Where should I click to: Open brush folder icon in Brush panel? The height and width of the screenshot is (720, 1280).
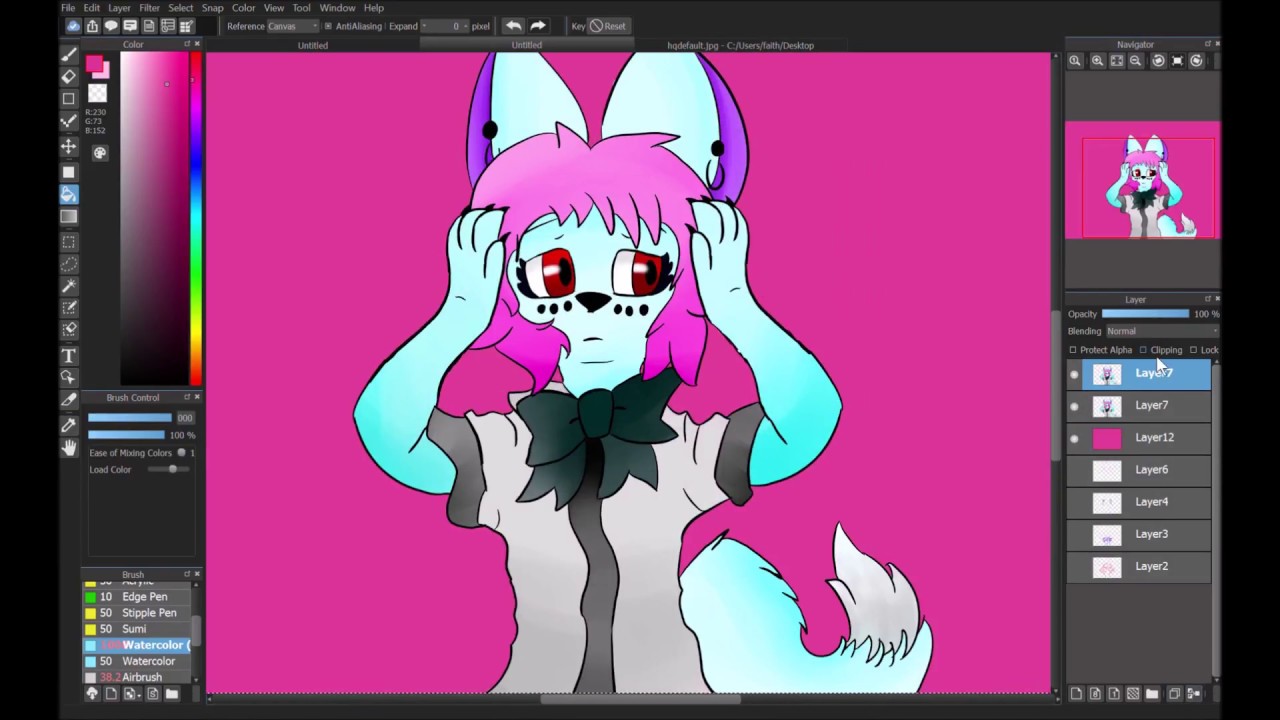coord(172,693)
